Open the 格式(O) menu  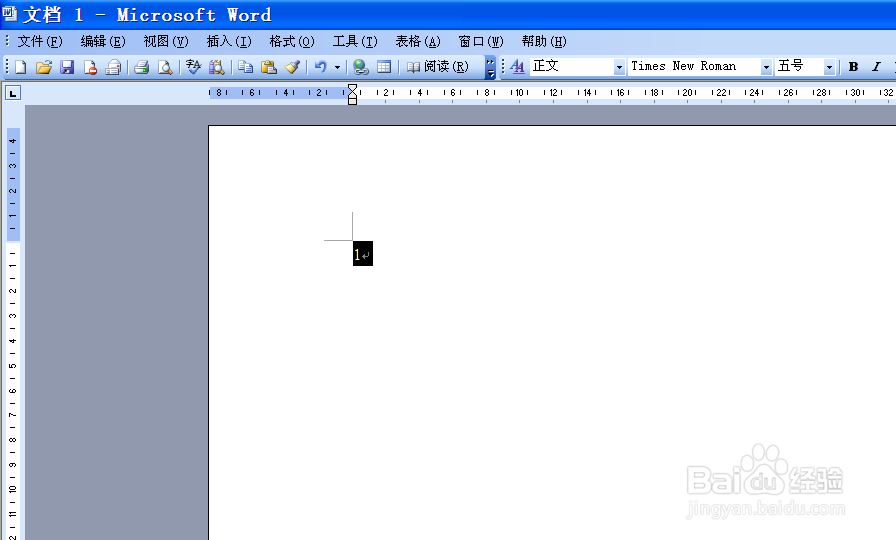(292, 42)
